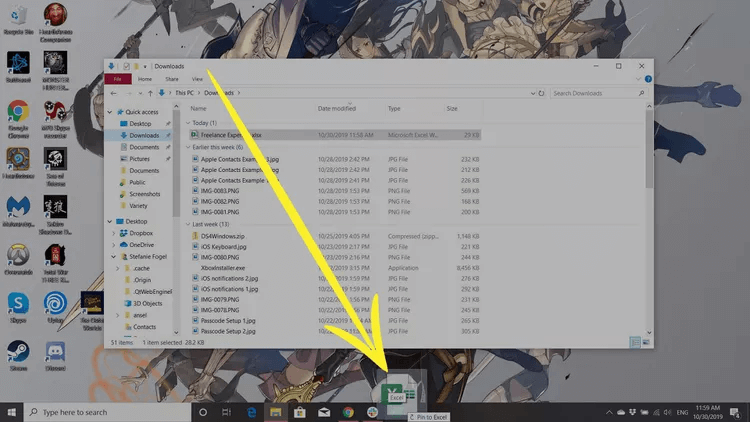Click the Windows Start button

click(x=11, y=412)
